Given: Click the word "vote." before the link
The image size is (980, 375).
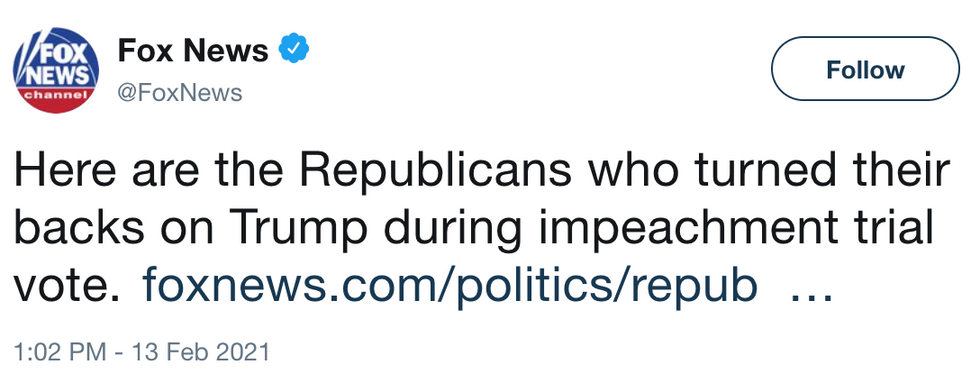Looking at the screenshot, I should point(67,286).
